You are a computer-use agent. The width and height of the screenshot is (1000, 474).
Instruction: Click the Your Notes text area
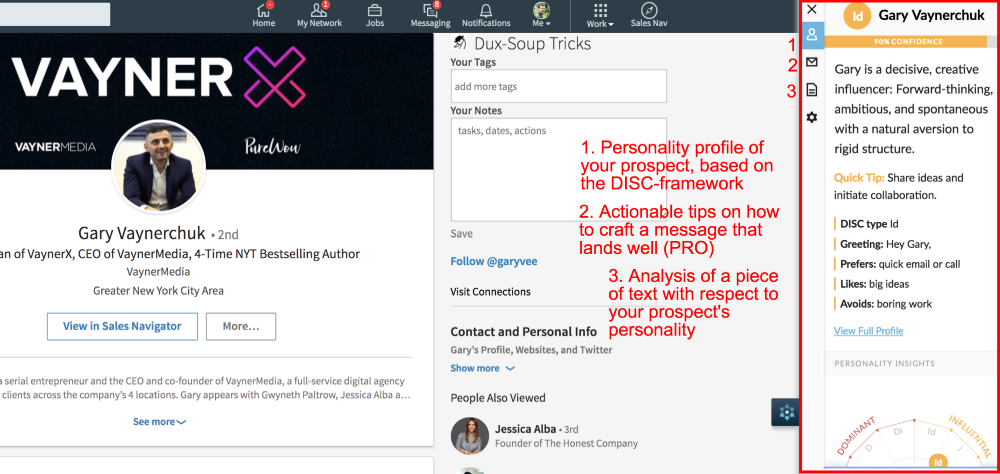[559, 170]
